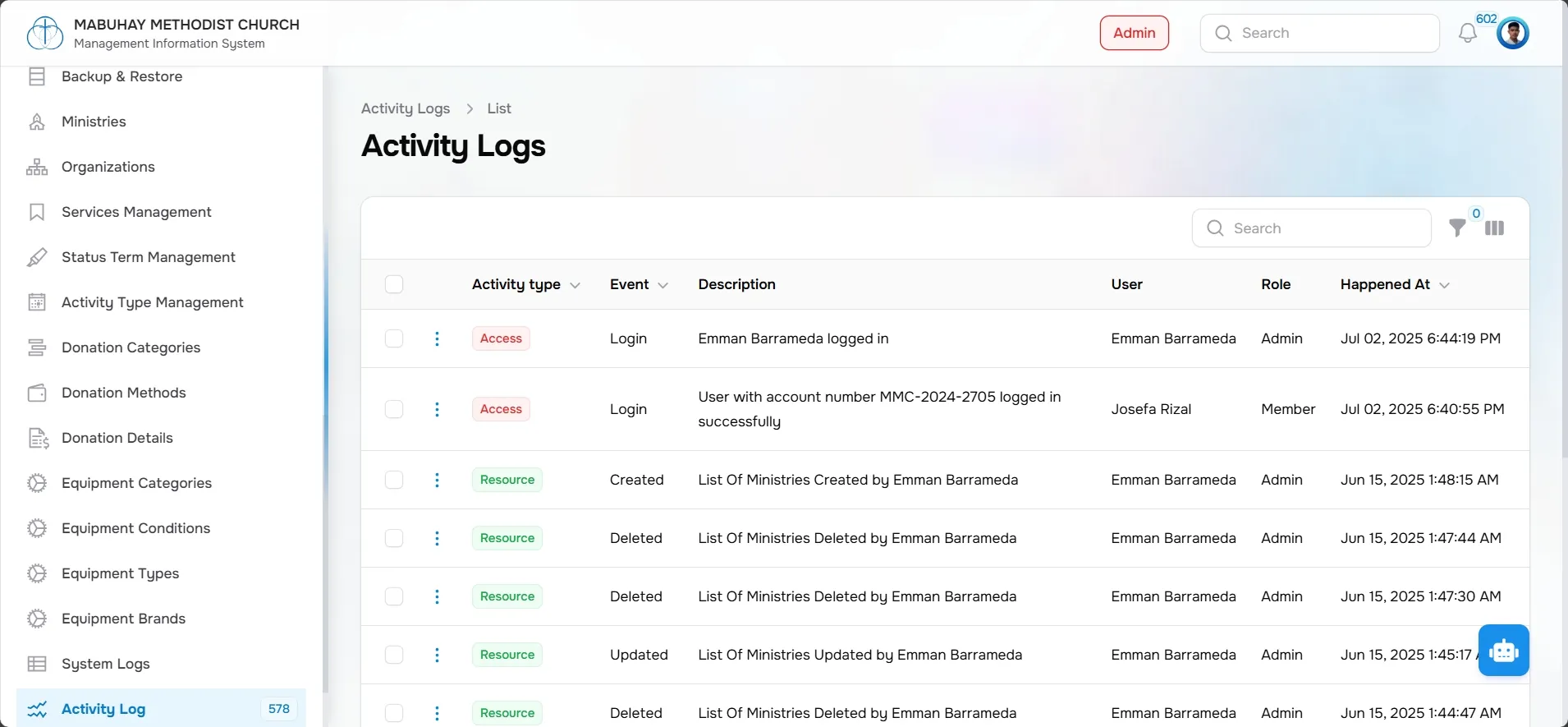Tick the select-all header checkbox

click(394, 284)
